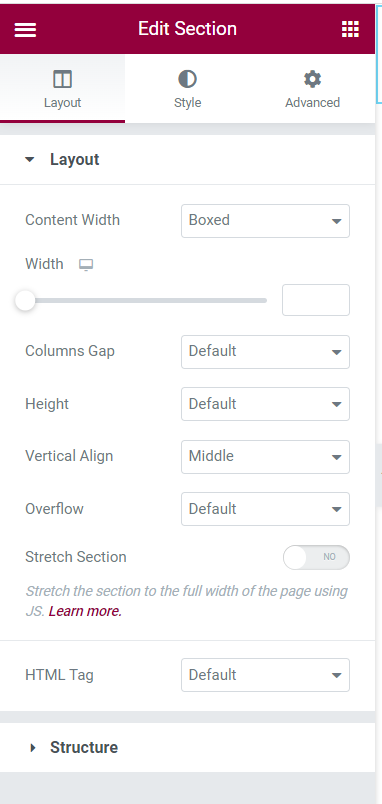Click the Layout tab columns icon
The image size is (382, 804).
(63, 79)
